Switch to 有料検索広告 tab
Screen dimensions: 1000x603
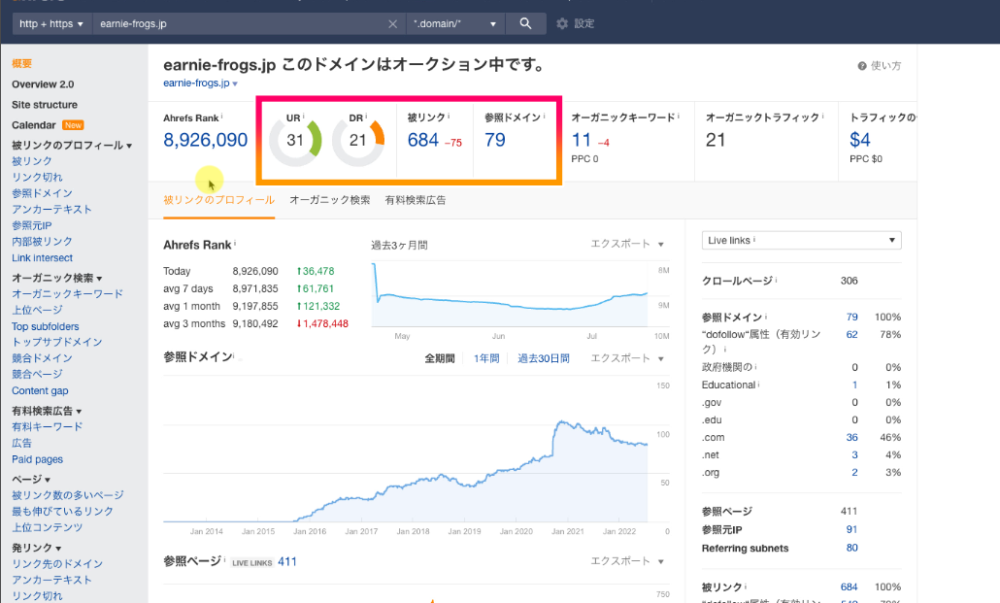tap(415, 200)
